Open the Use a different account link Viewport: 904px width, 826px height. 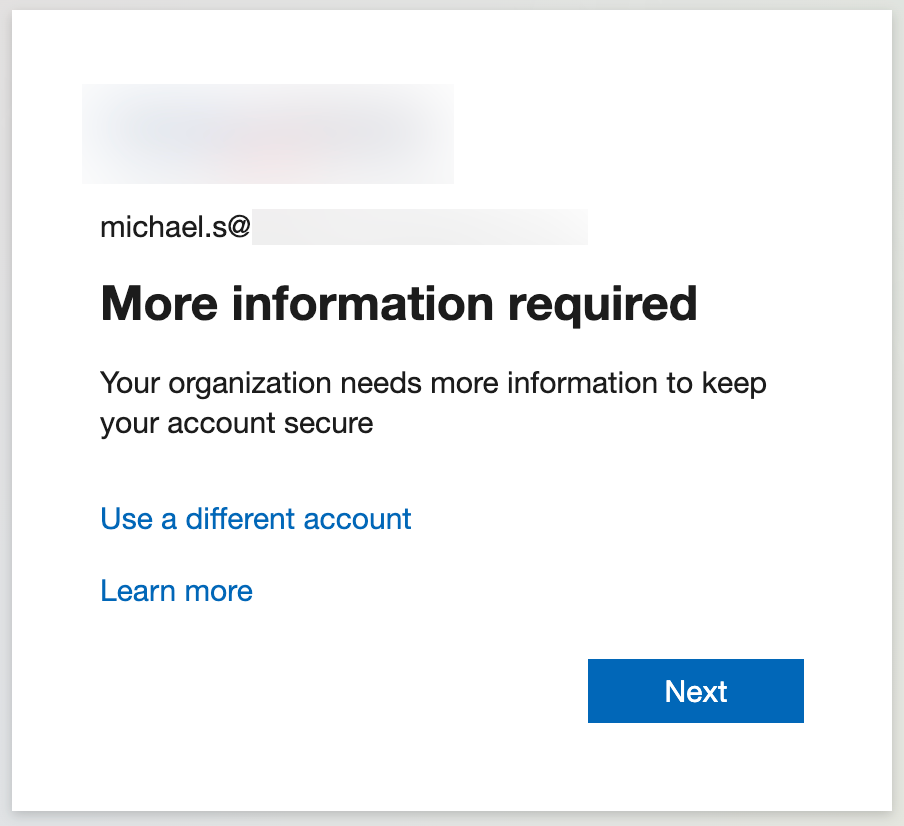coord(255,518)
